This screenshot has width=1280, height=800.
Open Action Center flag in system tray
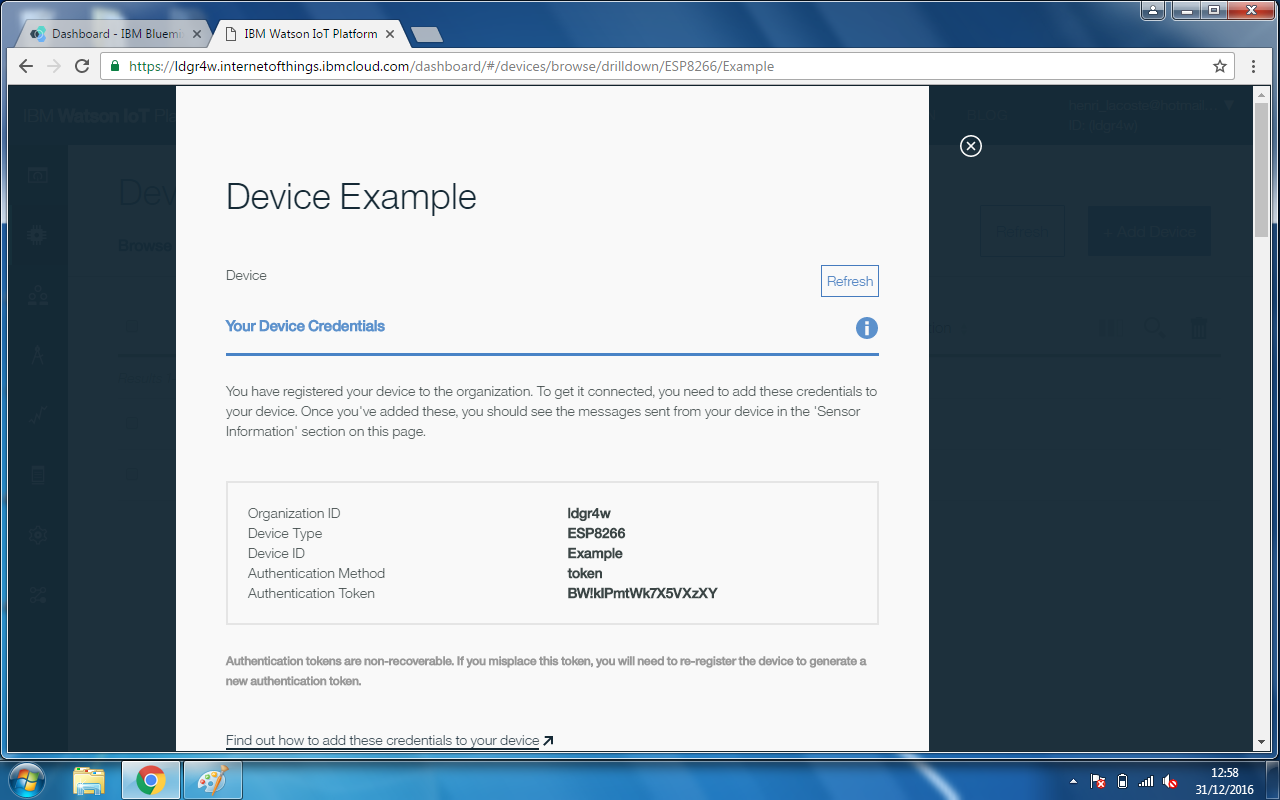pyautogui.click(x=1098, y=781)
